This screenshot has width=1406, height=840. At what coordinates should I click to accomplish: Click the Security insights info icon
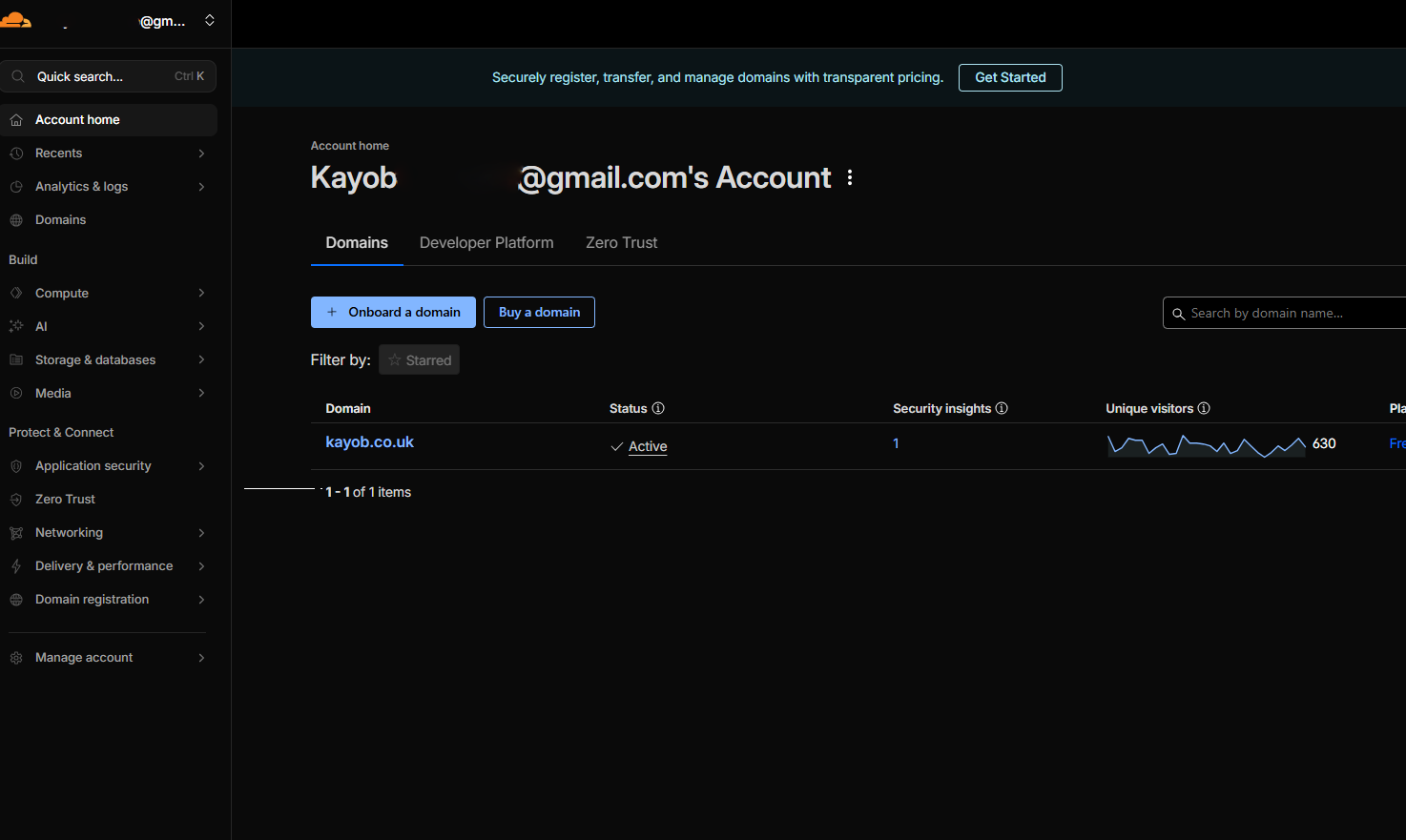point(1002,408)
